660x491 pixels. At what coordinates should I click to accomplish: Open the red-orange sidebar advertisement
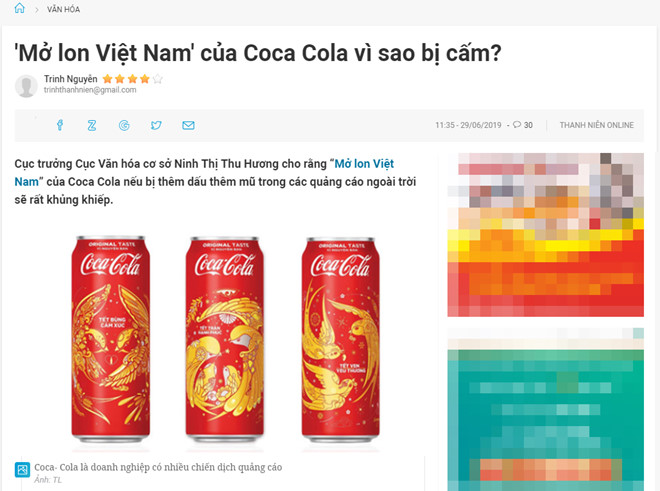pos(546,235)
